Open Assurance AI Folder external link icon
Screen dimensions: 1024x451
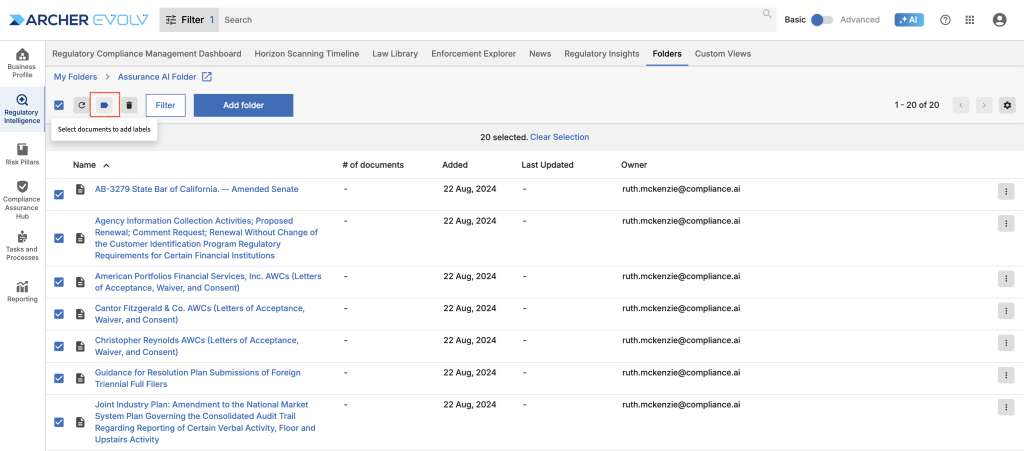click(x=207, y=77)
